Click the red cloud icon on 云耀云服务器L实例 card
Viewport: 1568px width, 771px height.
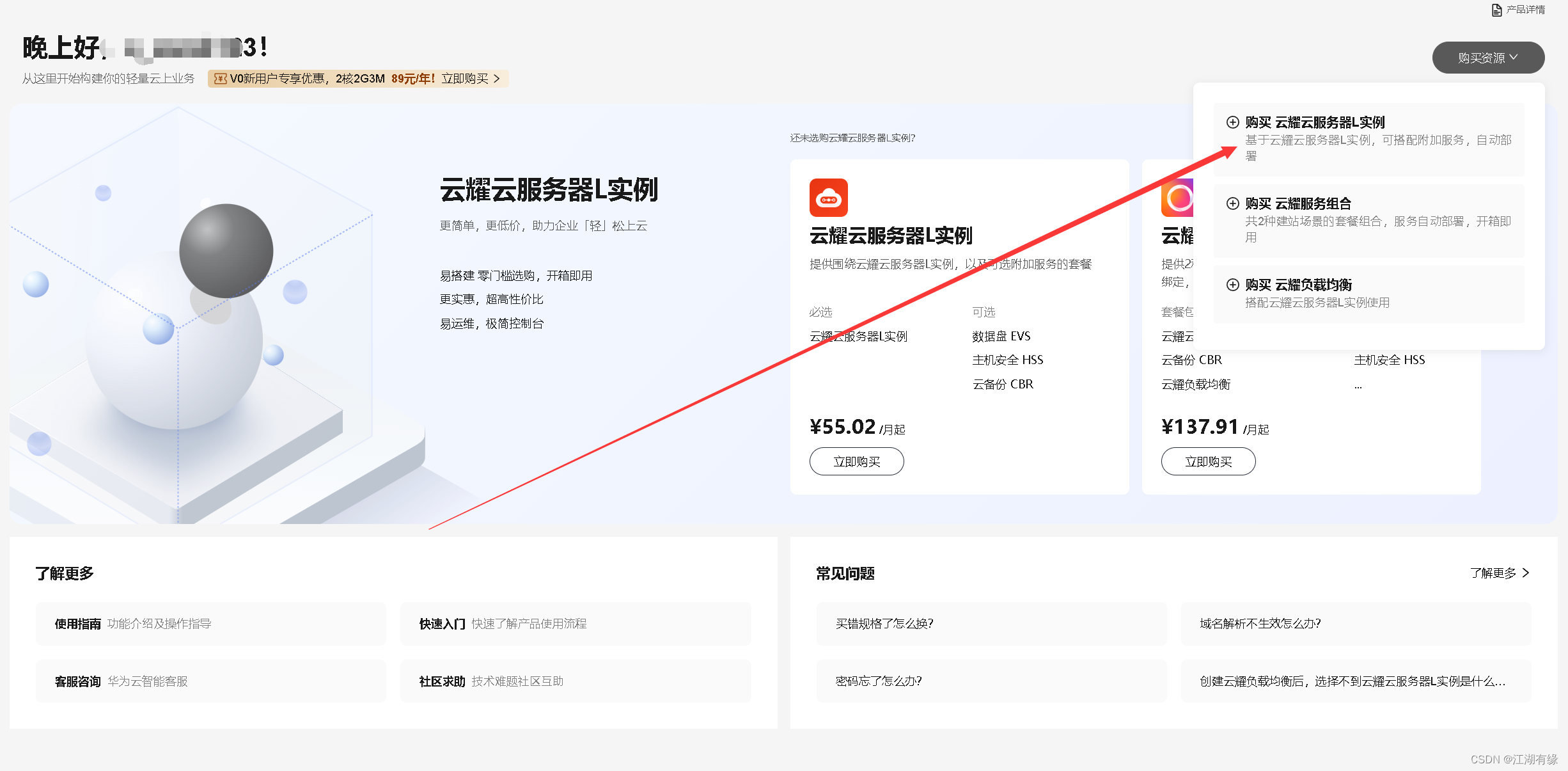tap(828, 198)
